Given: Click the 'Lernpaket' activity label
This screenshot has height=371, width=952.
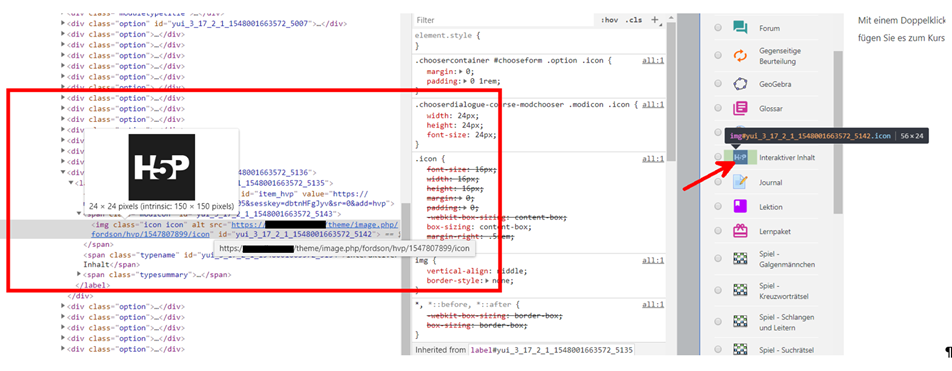Looking at the screenshot, I should (774, 231).
